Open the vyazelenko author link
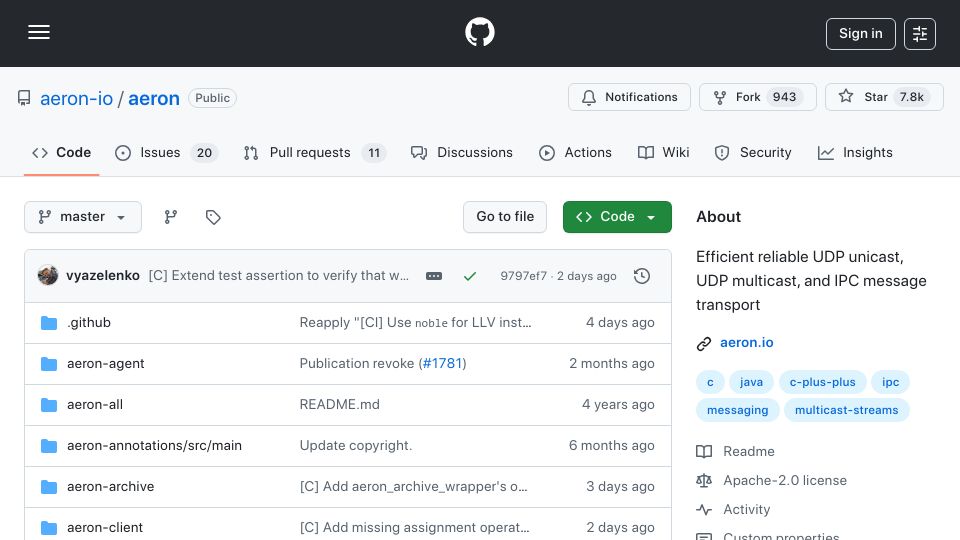960x540 pixels. point(103,276)
